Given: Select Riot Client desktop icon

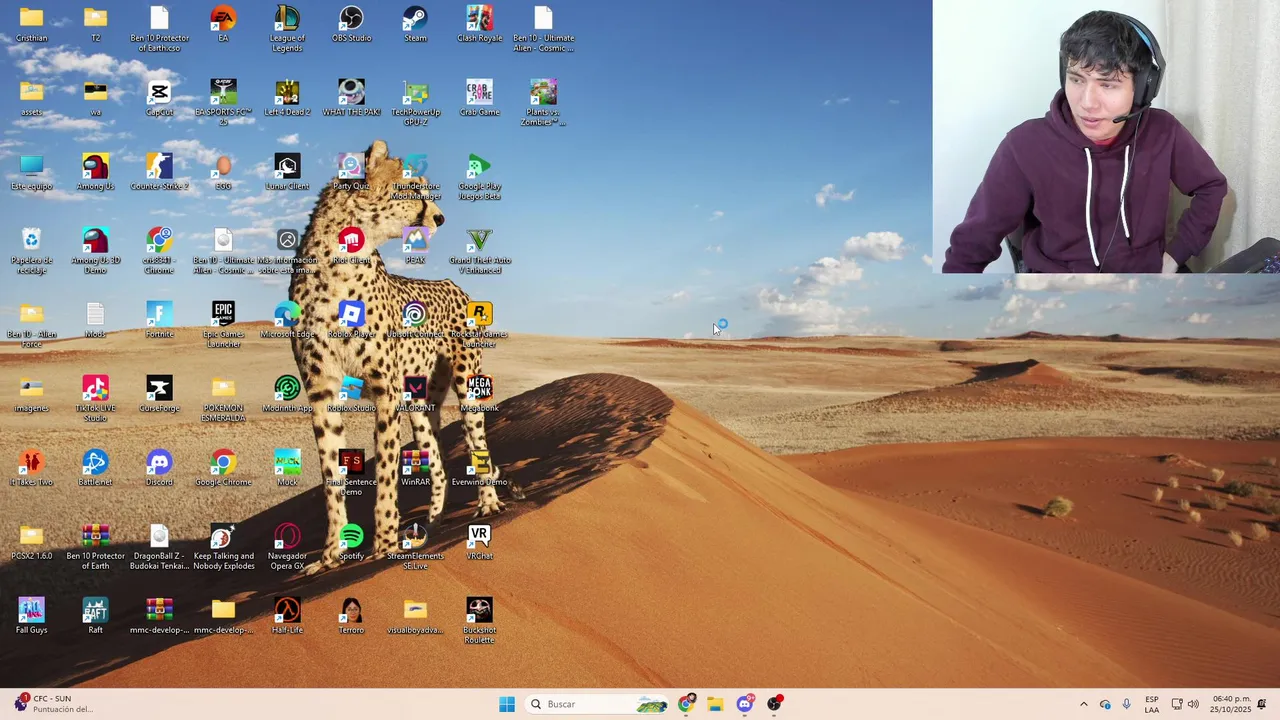Looking at the screenshot, I should [x=351, y=246].
